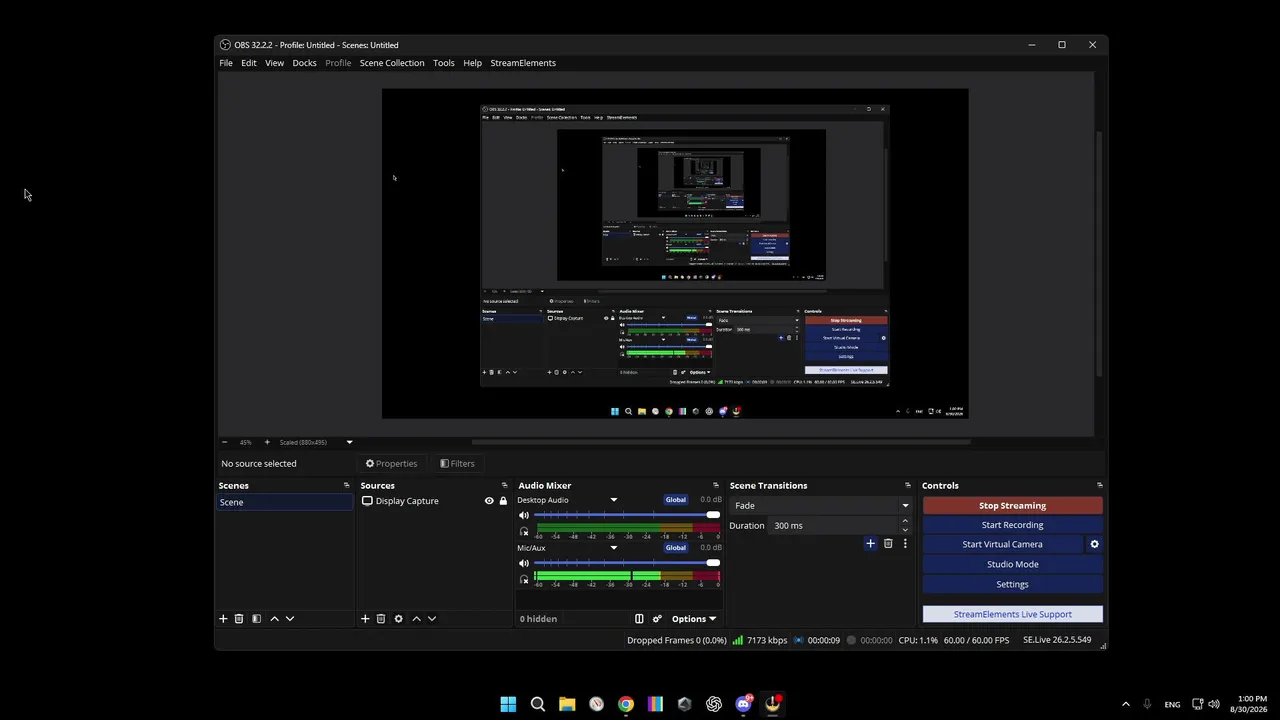Move scene up with the arrow icon
1280x720 pixels.
pos(274,619)
